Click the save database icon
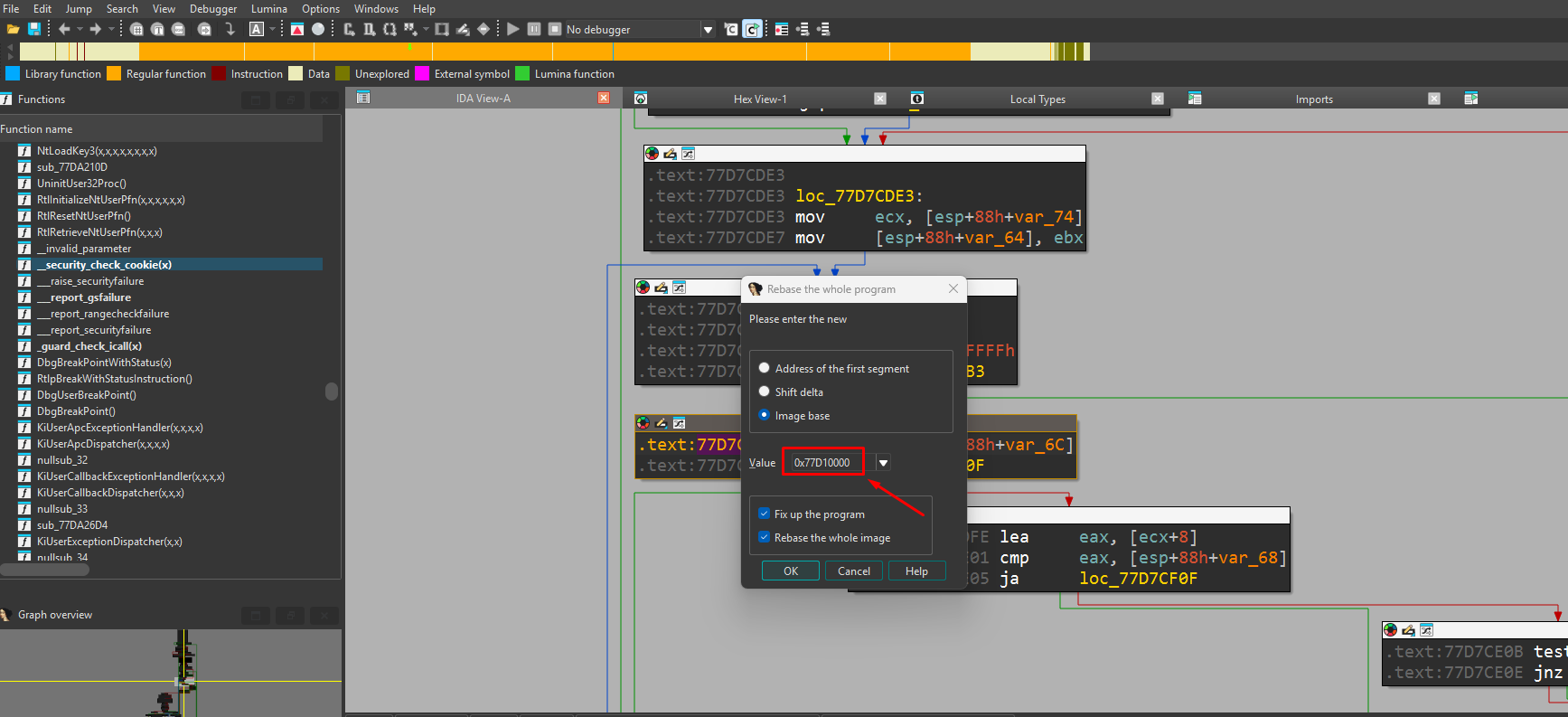Screen dimensions: 1568x717 click(34, 29)
